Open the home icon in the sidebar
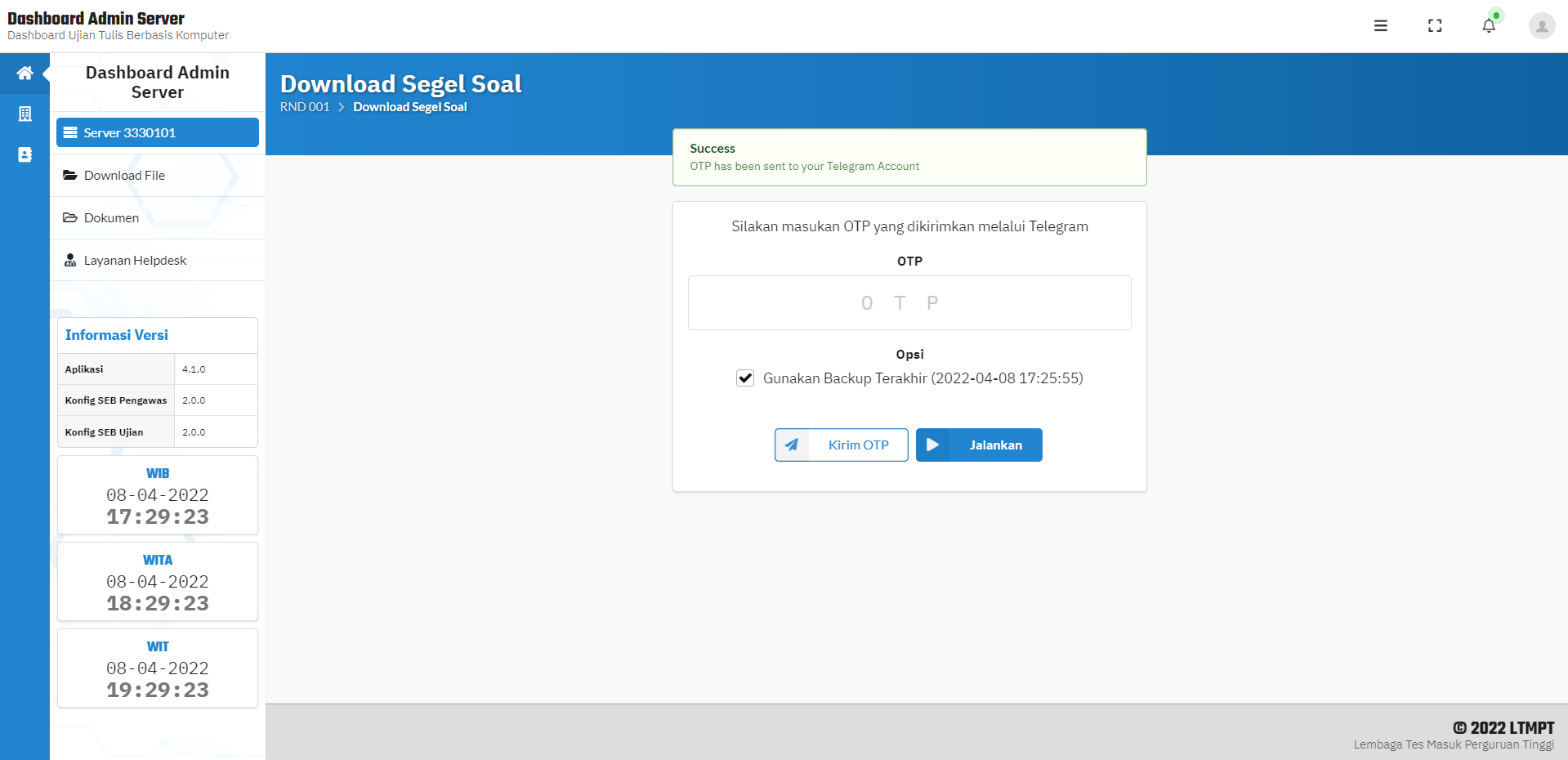This screenshot has height=760, width=1568. coord(25,73)
